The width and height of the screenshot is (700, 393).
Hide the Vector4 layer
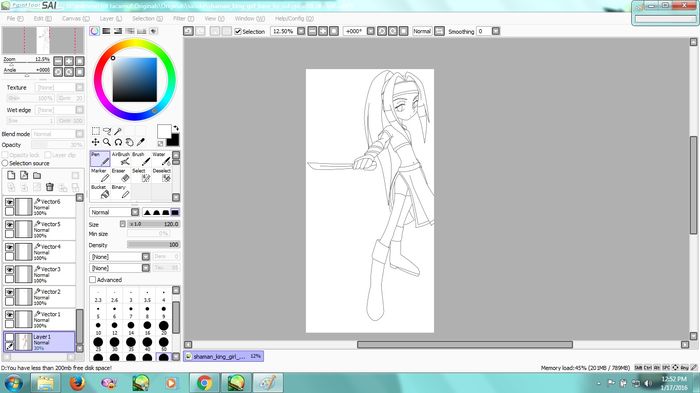click(9, 247)
